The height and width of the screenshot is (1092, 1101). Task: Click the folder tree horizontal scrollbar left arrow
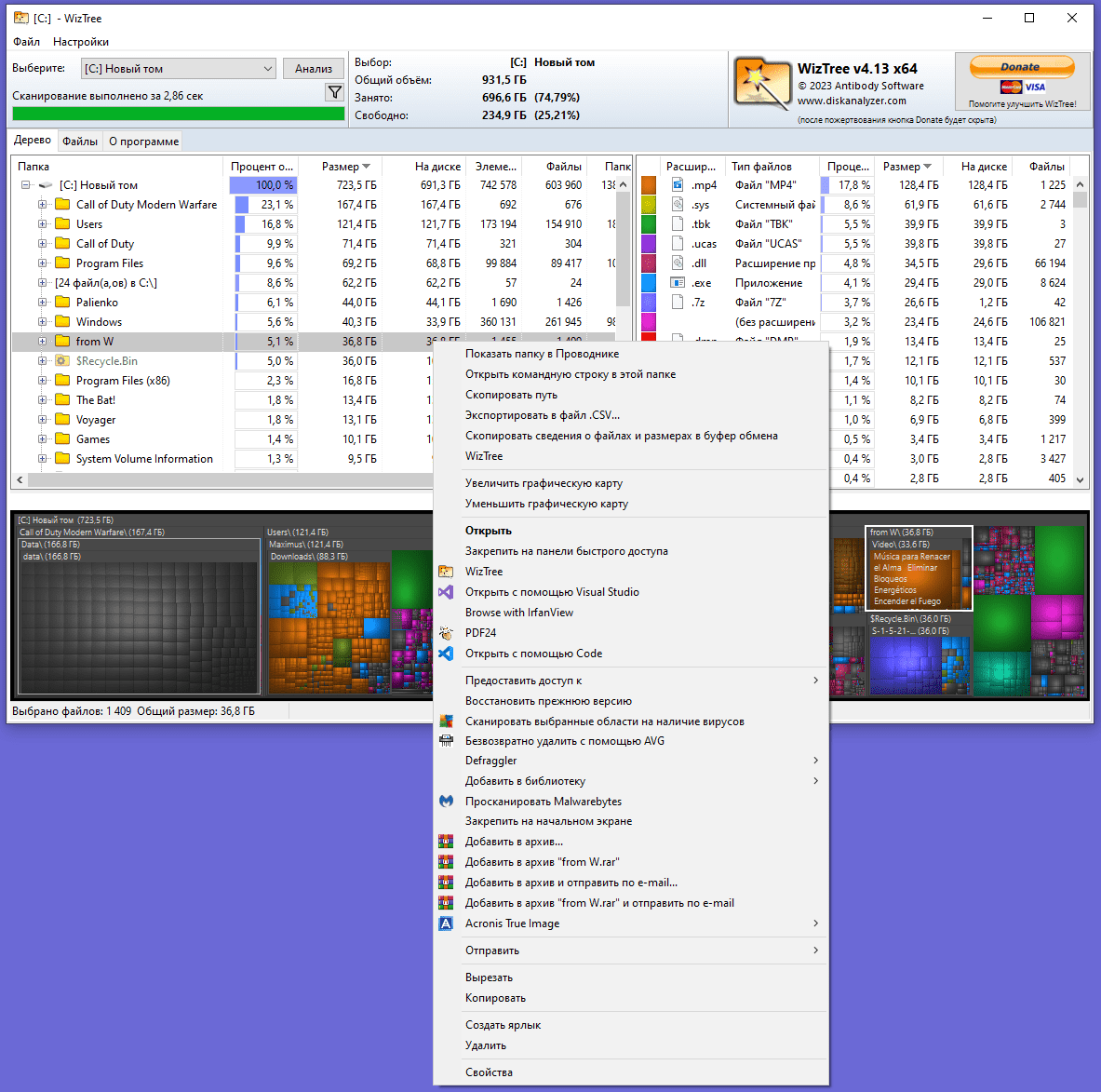[20, 479]
